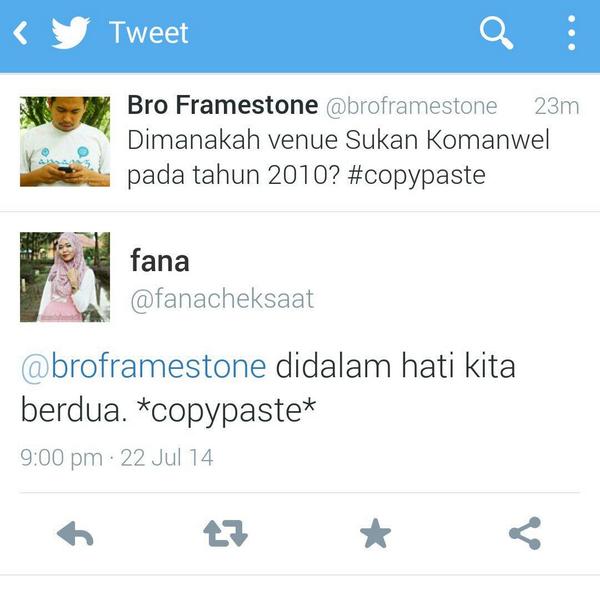The height and width of the screenshot is (600, 600).
Task: Tap the Tweet title in header
Action: pos(149,33)
